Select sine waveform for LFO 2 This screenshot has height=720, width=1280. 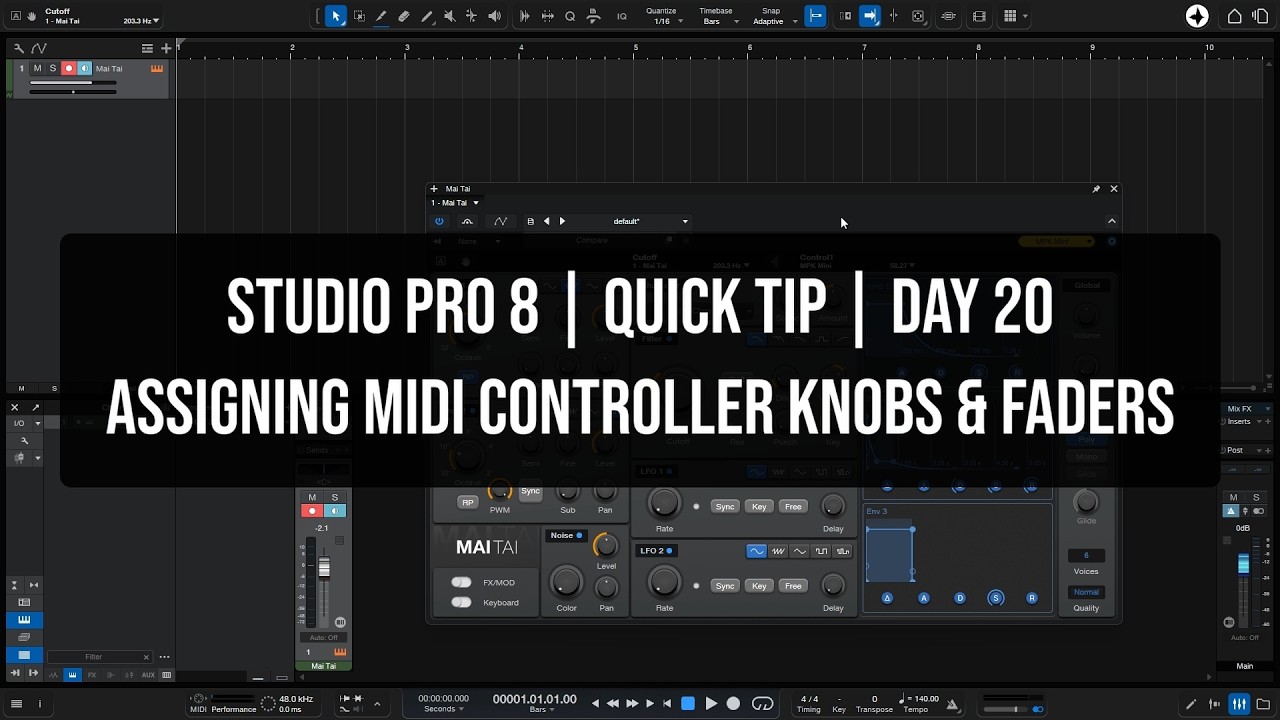(756, 551)
